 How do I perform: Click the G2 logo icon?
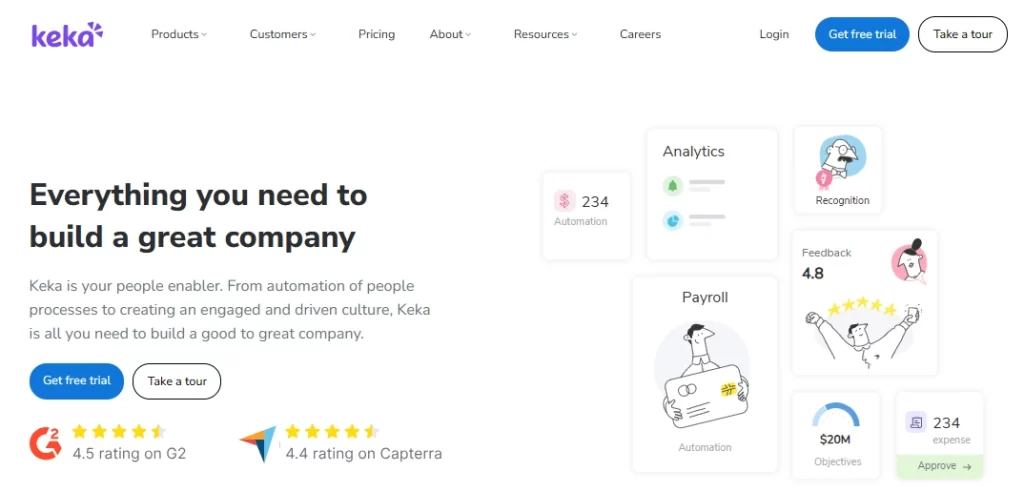coord(46,442)
